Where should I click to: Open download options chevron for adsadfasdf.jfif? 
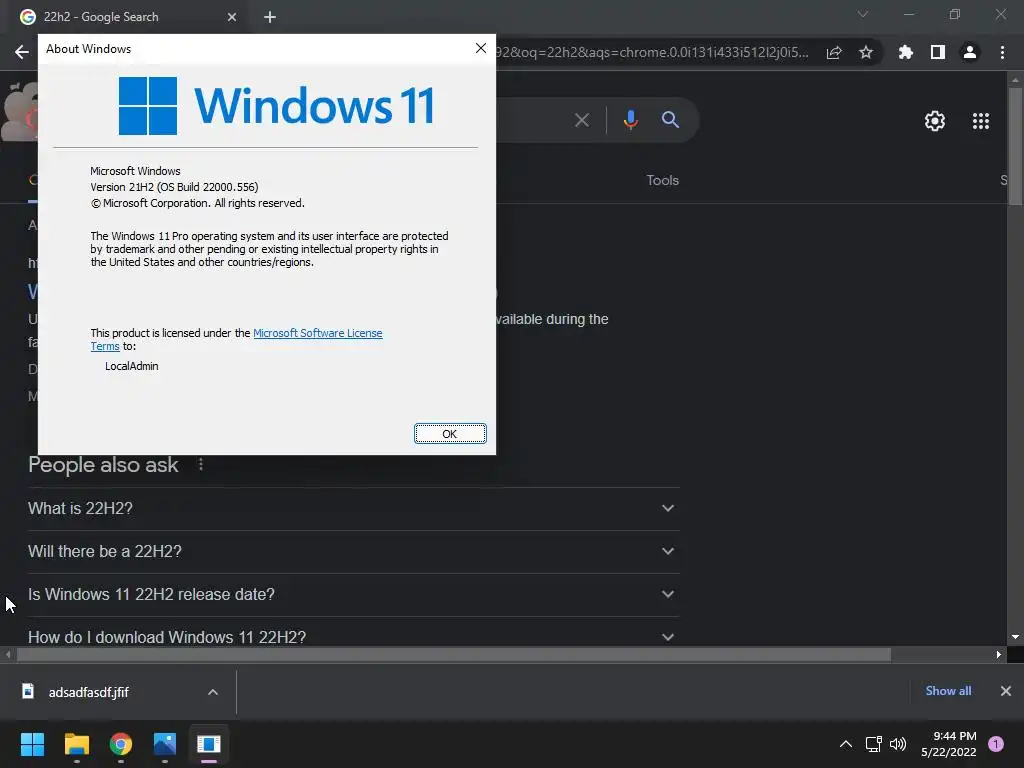(x=213, y=692)
